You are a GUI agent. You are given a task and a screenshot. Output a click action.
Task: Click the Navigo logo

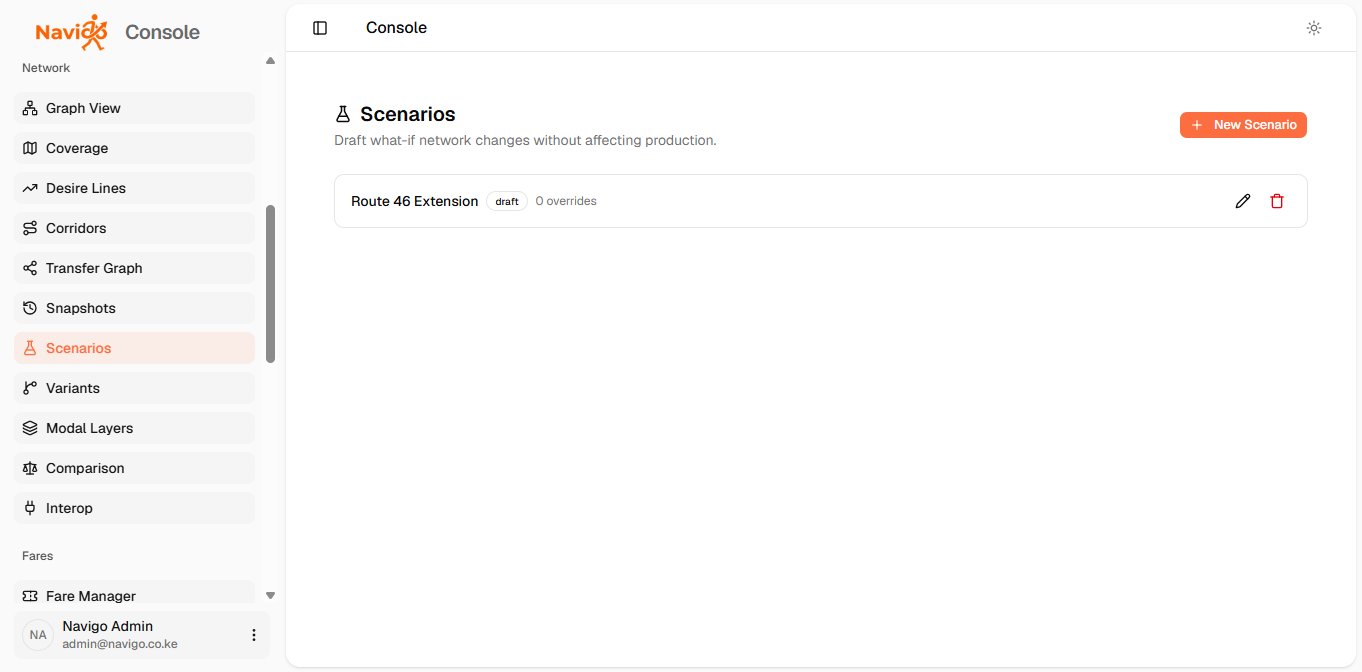[72, 32]
